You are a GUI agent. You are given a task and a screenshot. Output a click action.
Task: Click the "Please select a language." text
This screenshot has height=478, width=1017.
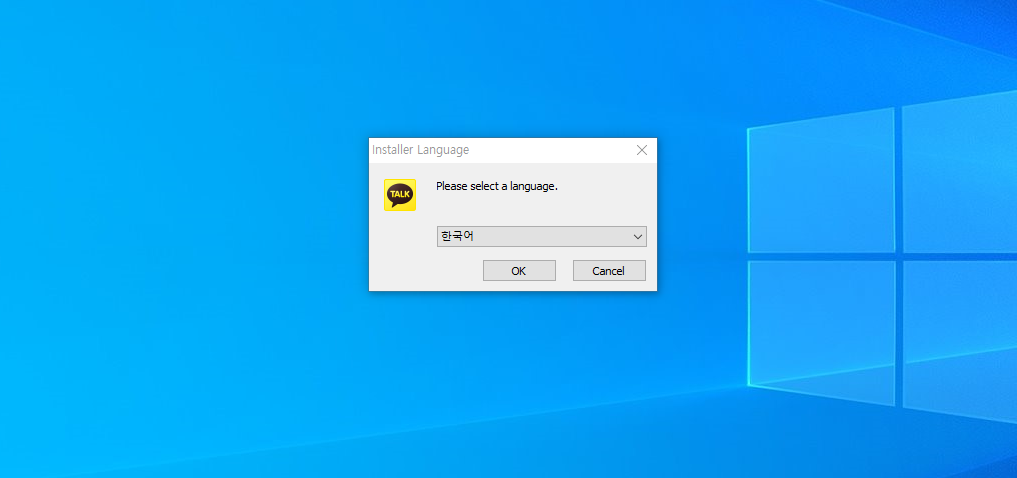tap(497, 186)
